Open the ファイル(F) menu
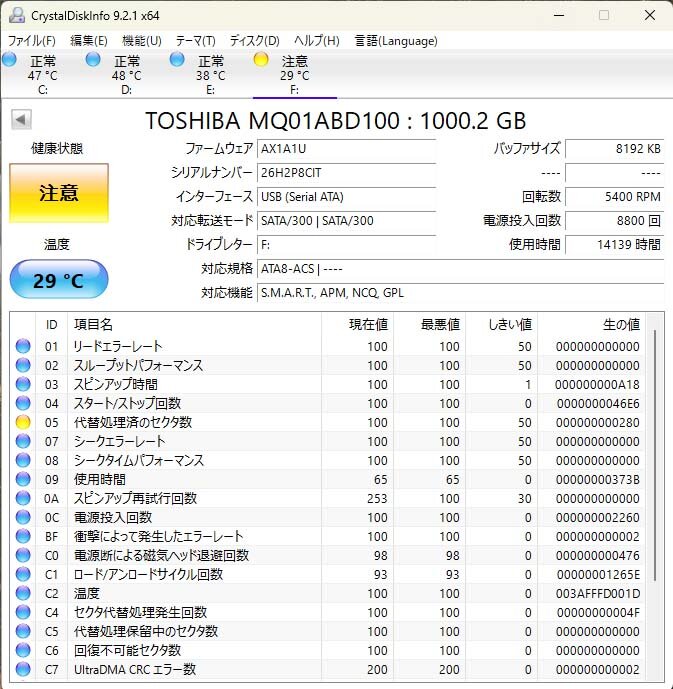This screenshot has height=689, width=673. point(32,41)
